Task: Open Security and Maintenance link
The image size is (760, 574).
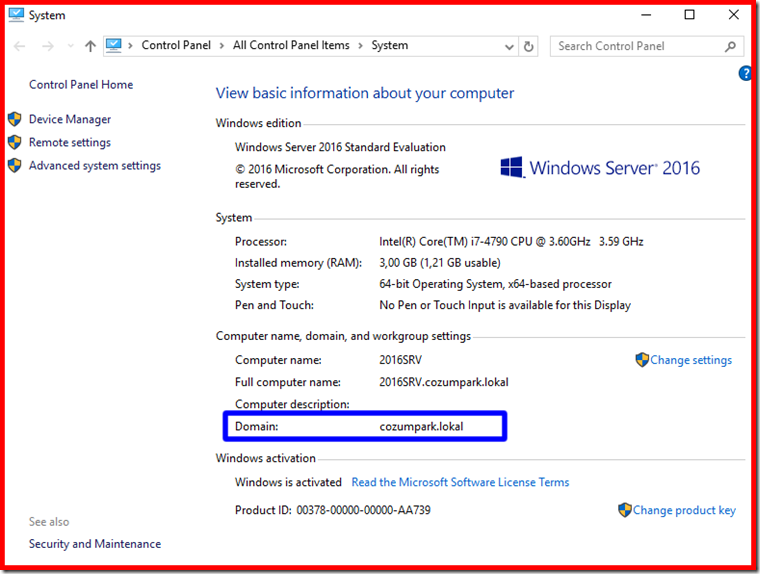Action: click(95, 544)
